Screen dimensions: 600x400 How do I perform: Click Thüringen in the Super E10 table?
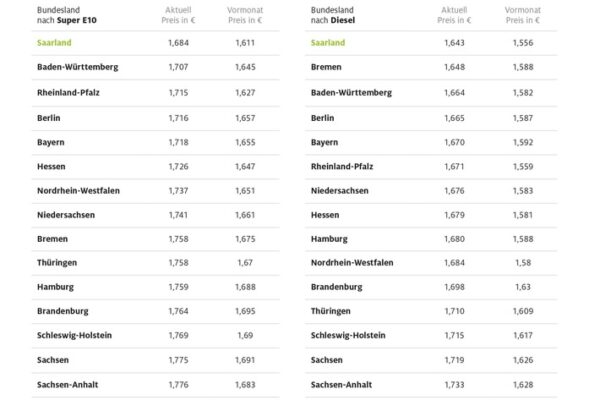coord(56,263)
